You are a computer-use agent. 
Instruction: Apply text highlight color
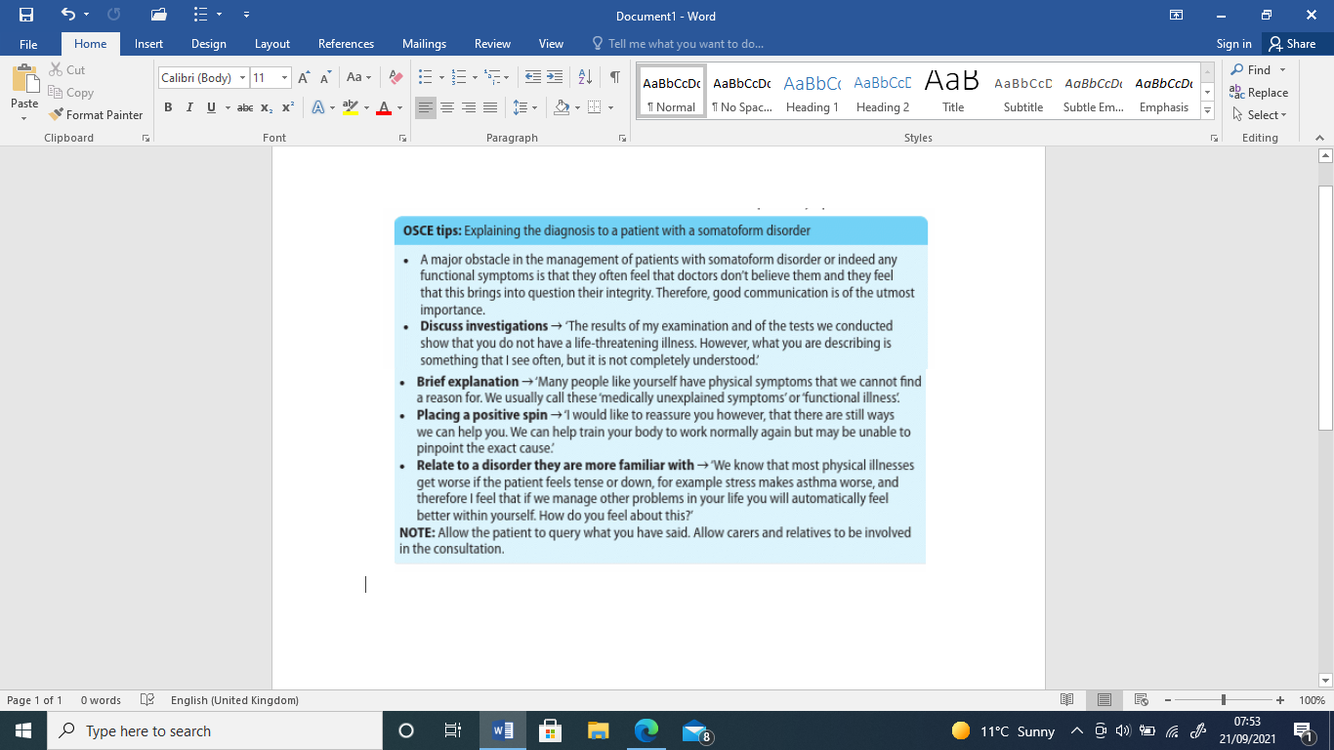pos(349,107)
